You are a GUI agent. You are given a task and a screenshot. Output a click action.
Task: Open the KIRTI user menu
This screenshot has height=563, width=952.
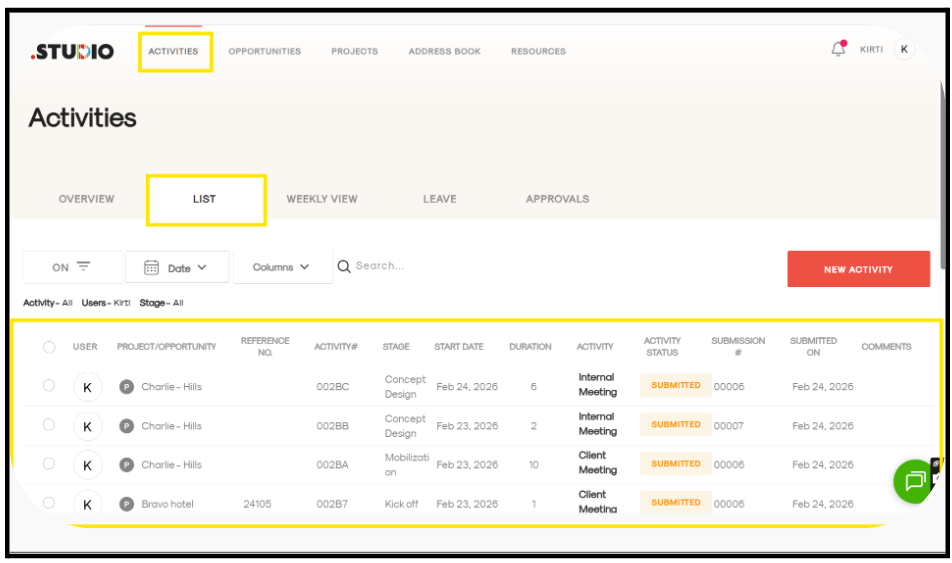coord(871,50)
